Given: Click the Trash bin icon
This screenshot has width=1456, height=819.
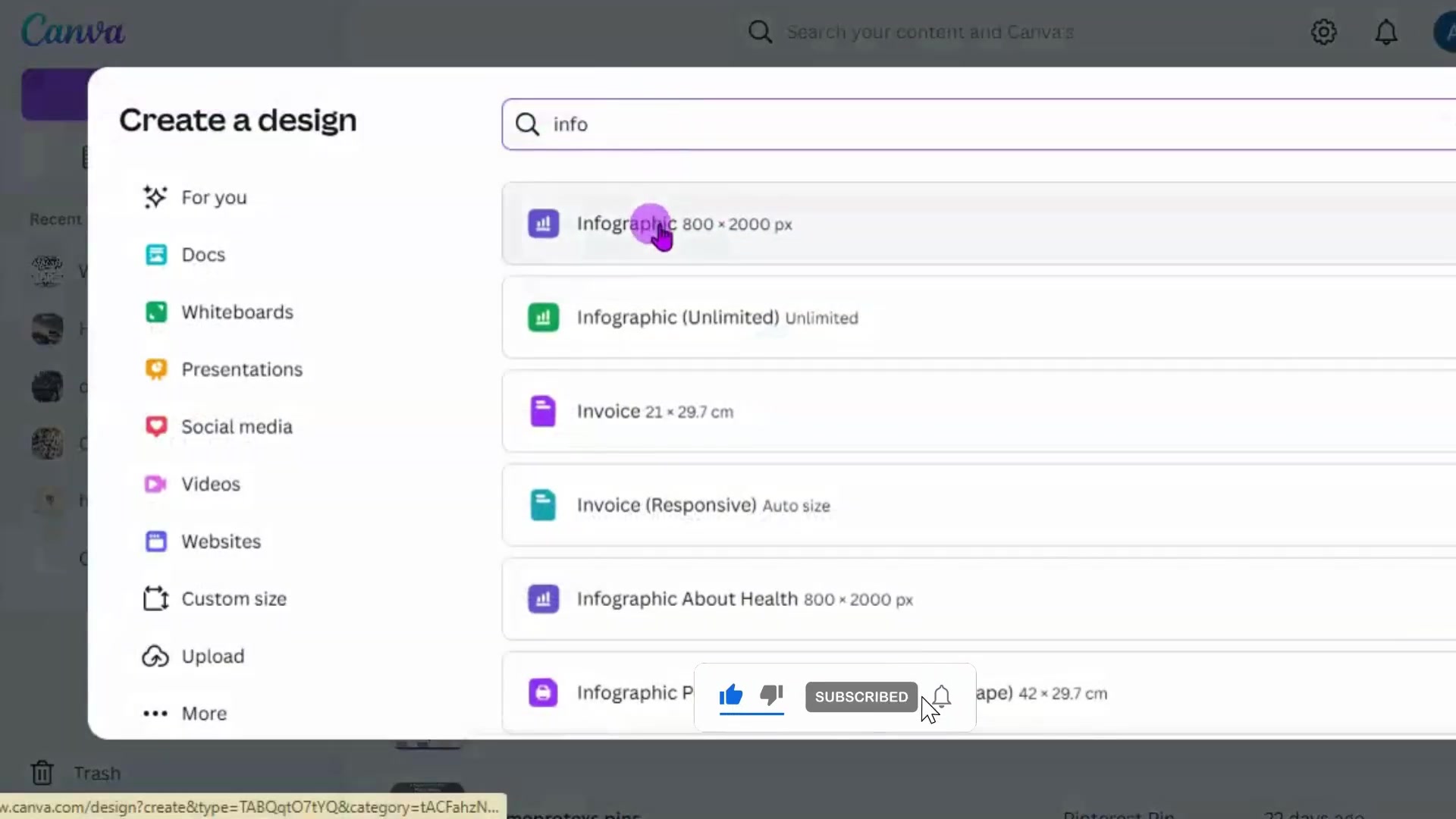Looking at the screenshot, I should 42,773.
